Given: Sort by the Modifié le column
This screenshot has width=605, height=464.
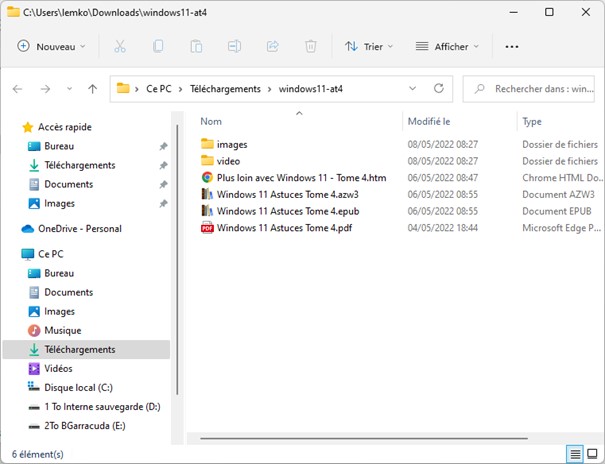Looking at the screenshot, I should click(x=431, y=121).
